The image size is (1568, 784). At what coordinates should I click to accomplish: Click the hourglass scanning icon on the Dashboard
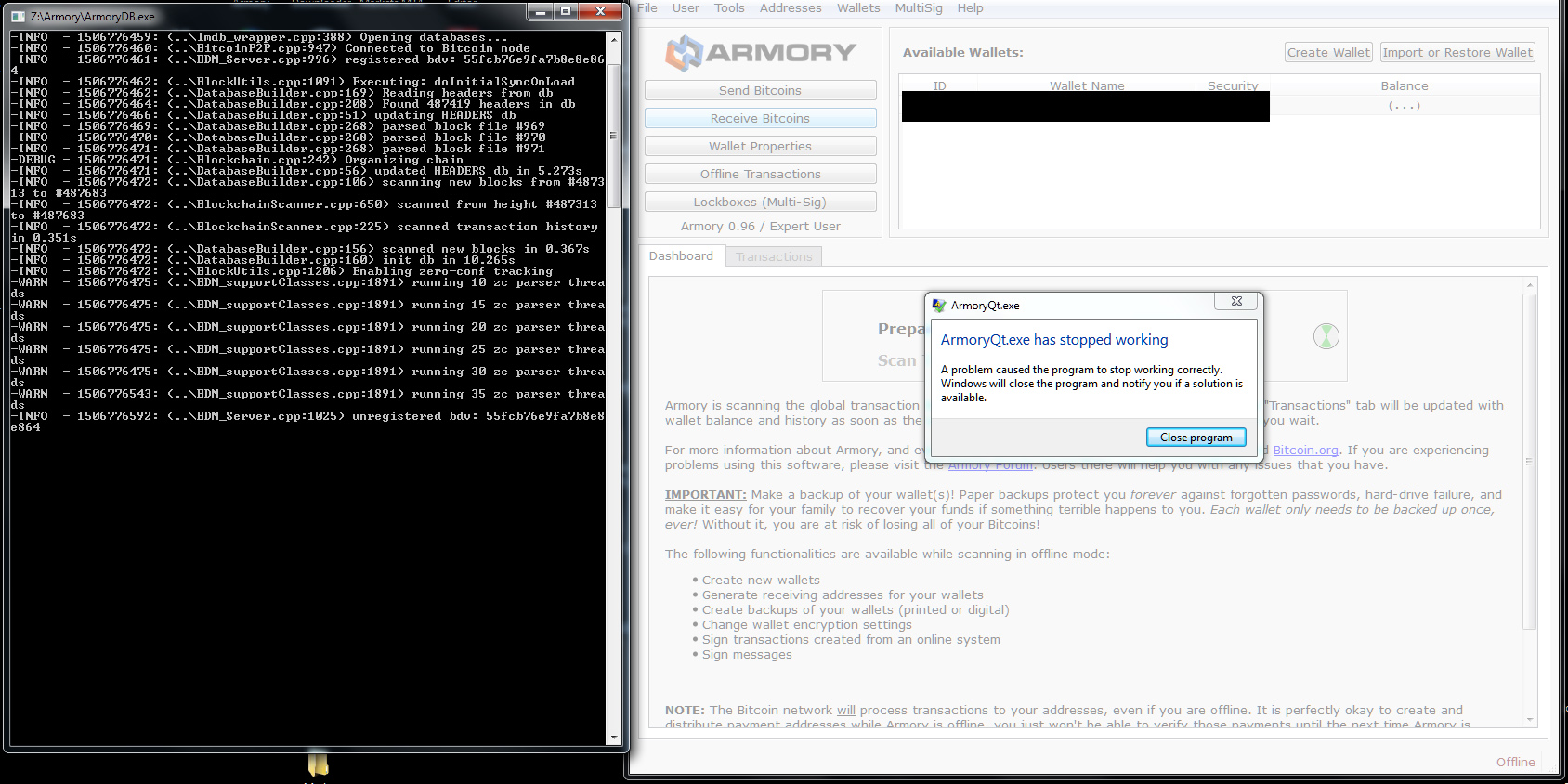1326,336
